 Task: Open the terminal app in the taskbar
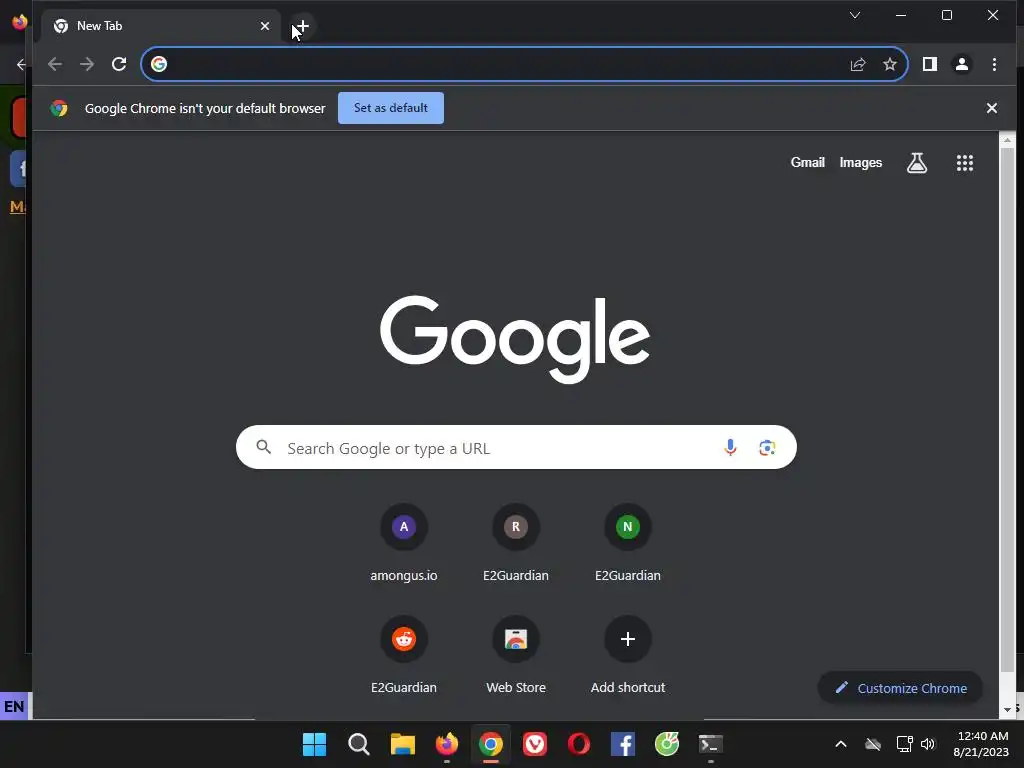coord(711,744)
